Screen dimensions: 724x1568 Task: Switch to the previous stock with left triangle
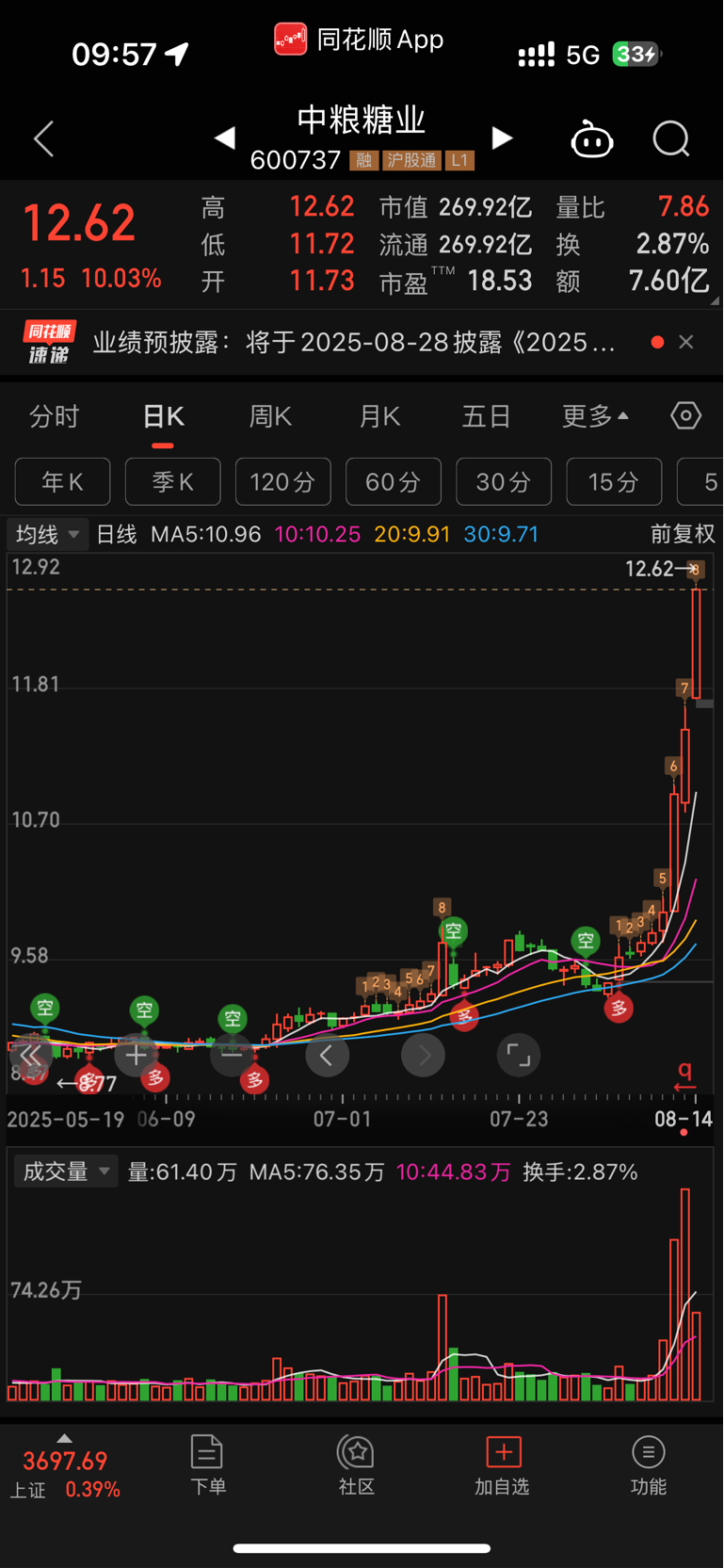[x=224, y=138]
